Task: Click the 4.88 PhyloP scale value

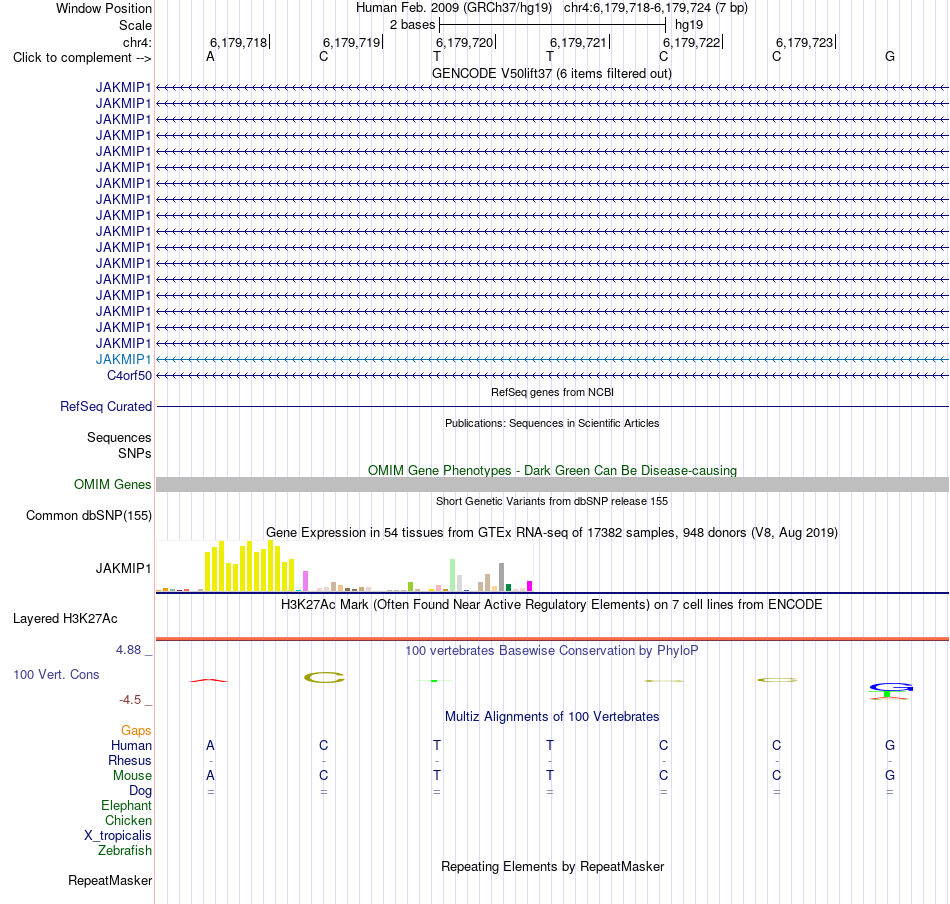Action: point(128,650)
